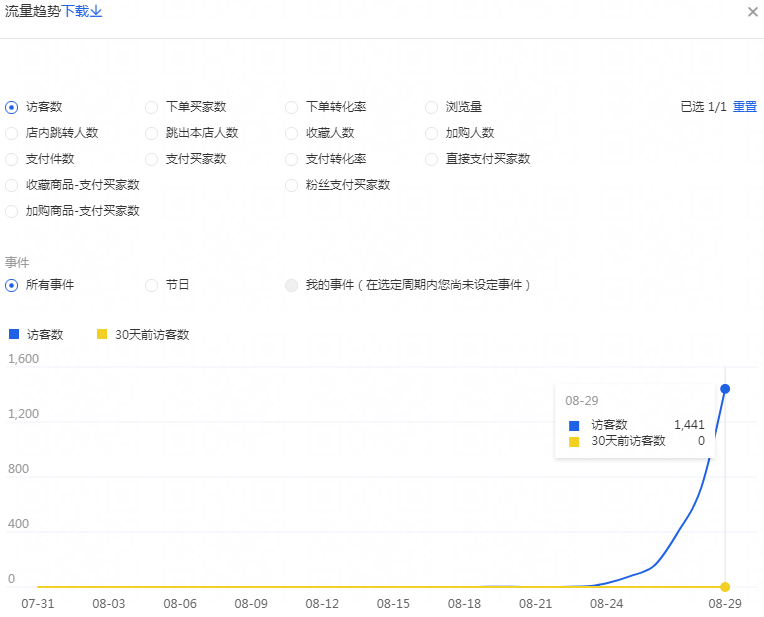Select the 粉丝支付买家数 radio button
This screenshot has width=764, height=617.
click(x=291, y=185)
